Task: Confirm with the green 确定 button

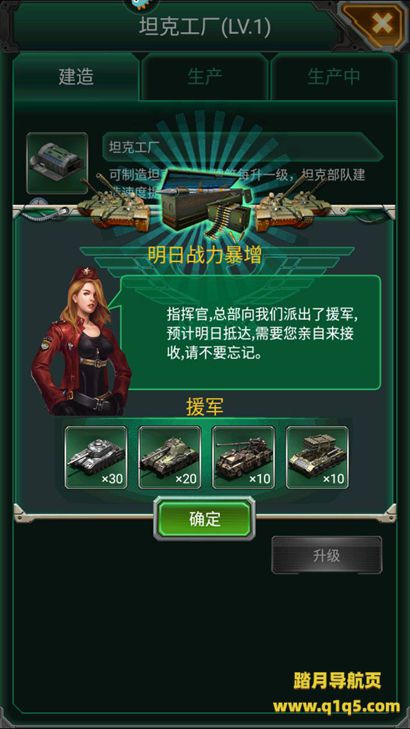Action: pyautogui.click(x=205, y=518)
